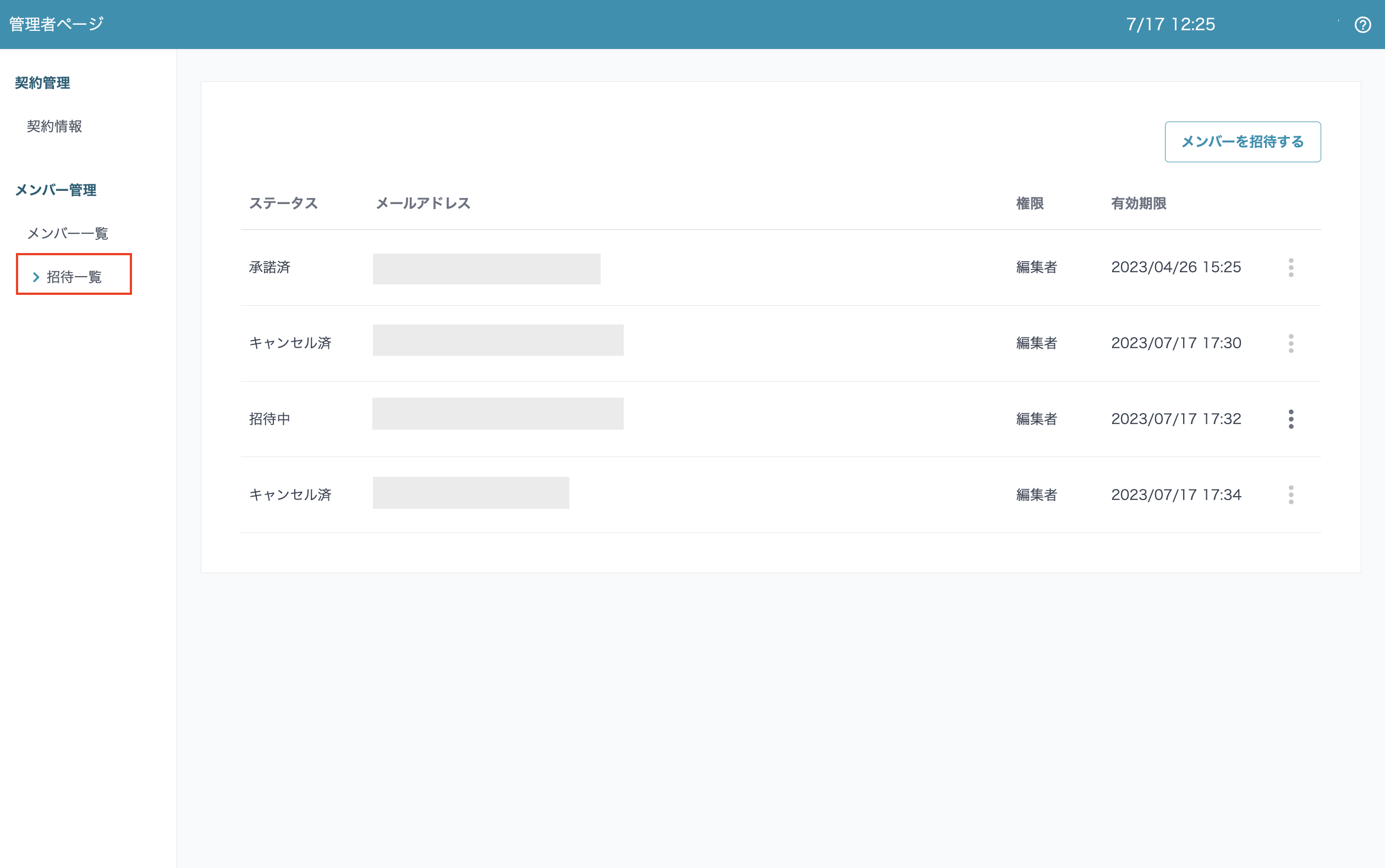Open kebab menu for 承諾済 invitation row
Image resolution: width=1385 pixels, height=868 pixels.
click(1290, 267)
